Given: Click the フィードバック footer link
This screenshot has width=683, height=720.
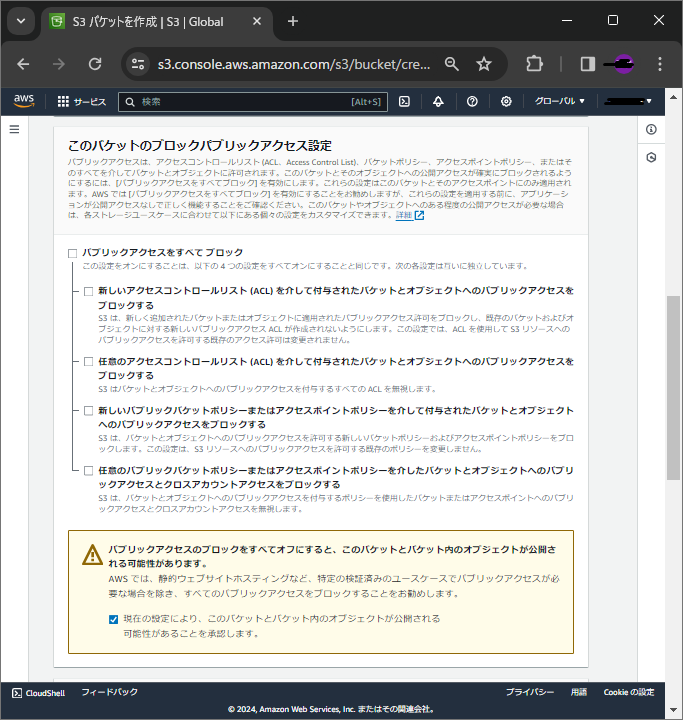Looking at the screenshot, I should pyautogui.click(x=109, y=692).
